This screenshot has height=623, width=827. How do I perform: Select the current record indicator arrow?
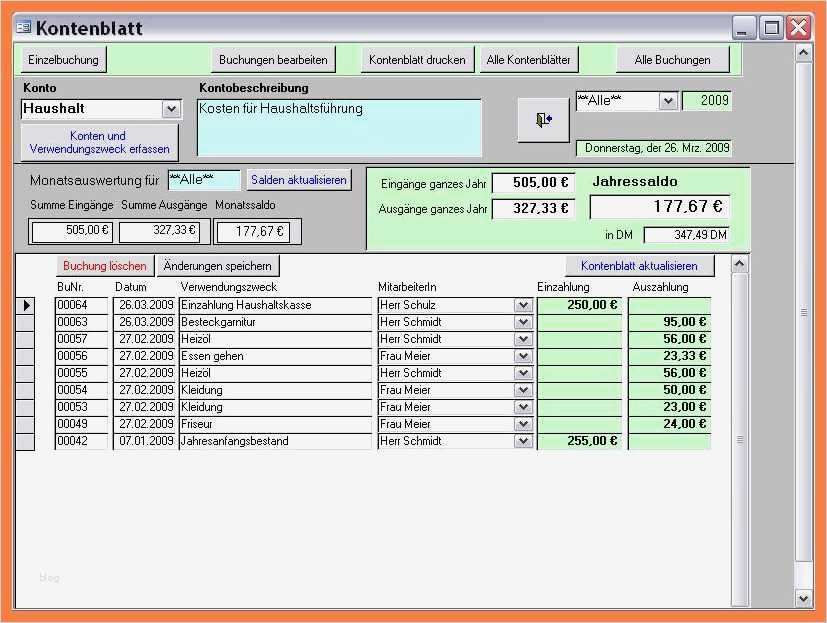coord(28,305)
